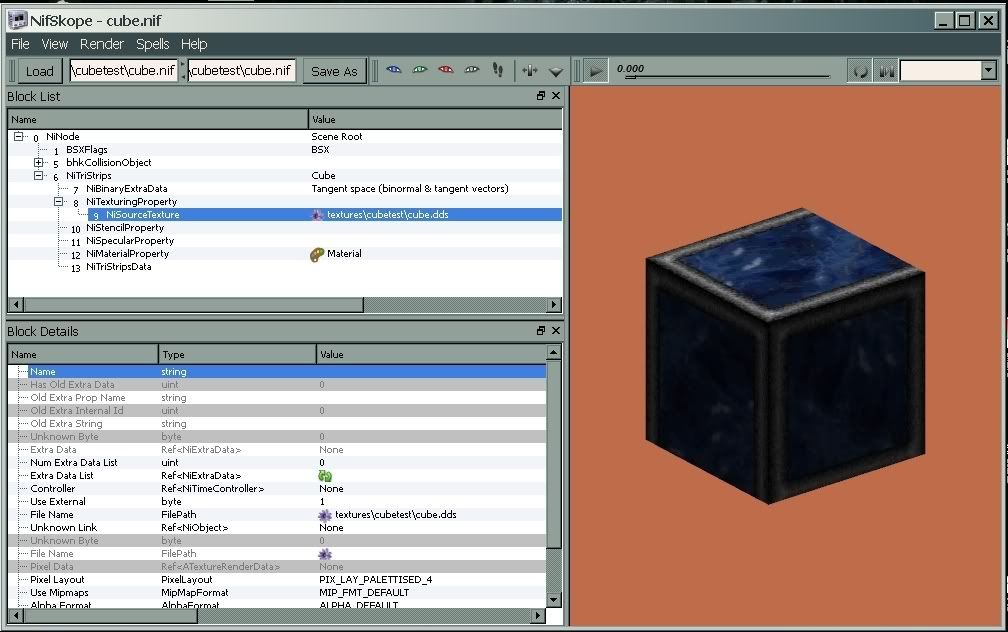Close the Block Details panel
The width and height of the screenshot is (1008, 632).
coord(556,331)
